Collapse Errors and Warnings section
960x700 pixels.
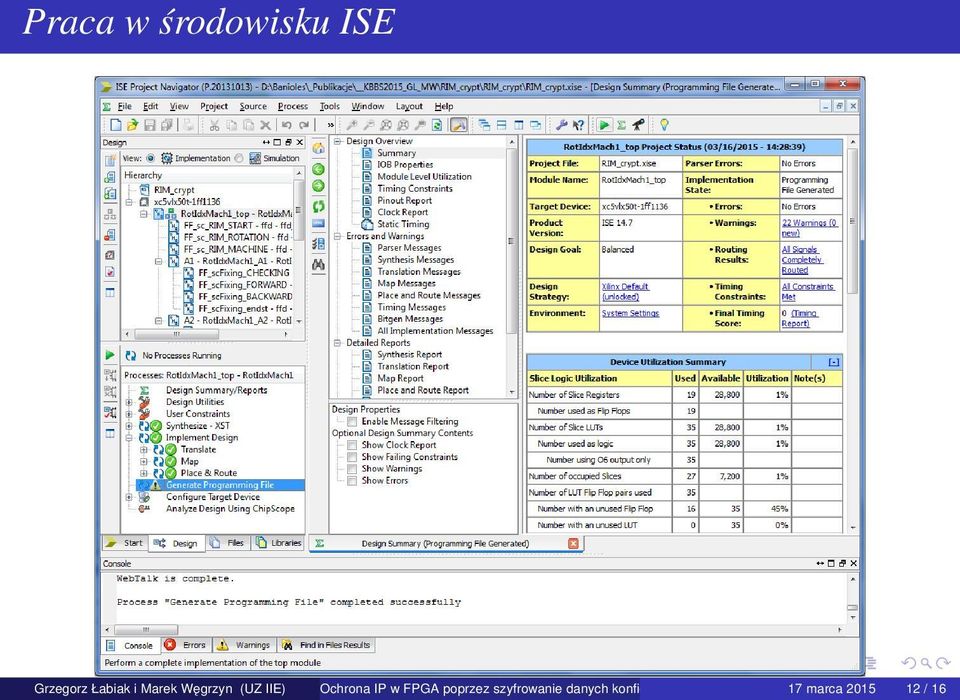click(x=337, y=236)
